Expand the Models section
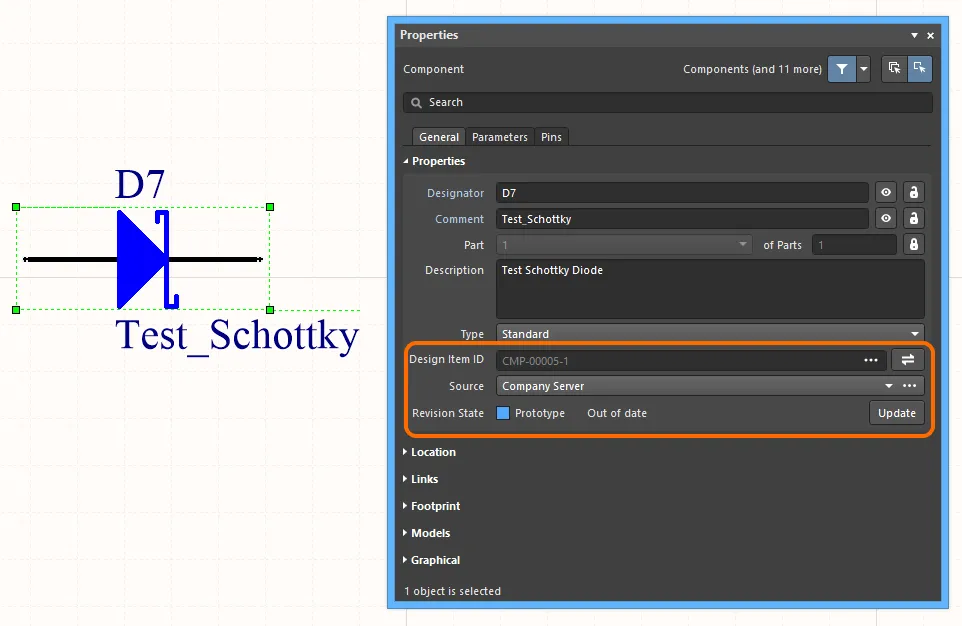 coord(405,533)
